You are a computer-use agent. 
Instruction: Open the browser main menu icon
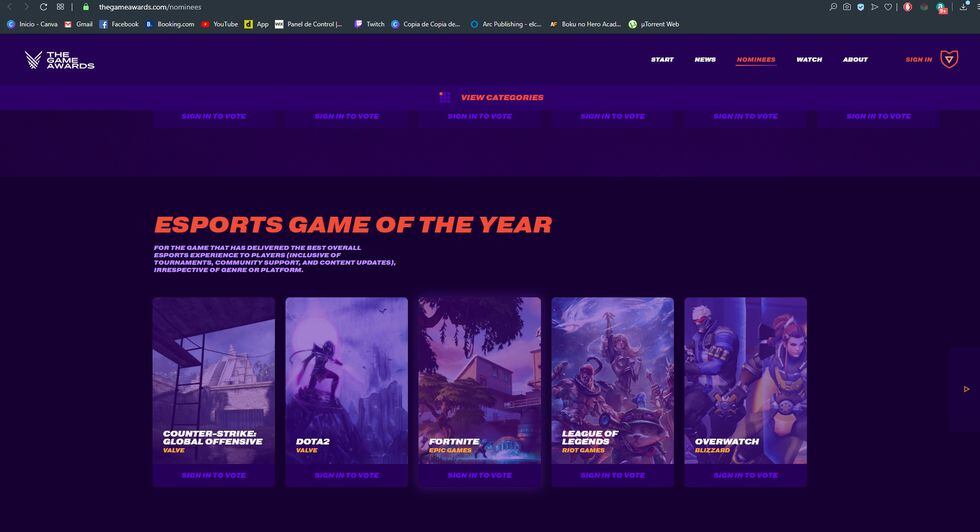tap(976, 7)
